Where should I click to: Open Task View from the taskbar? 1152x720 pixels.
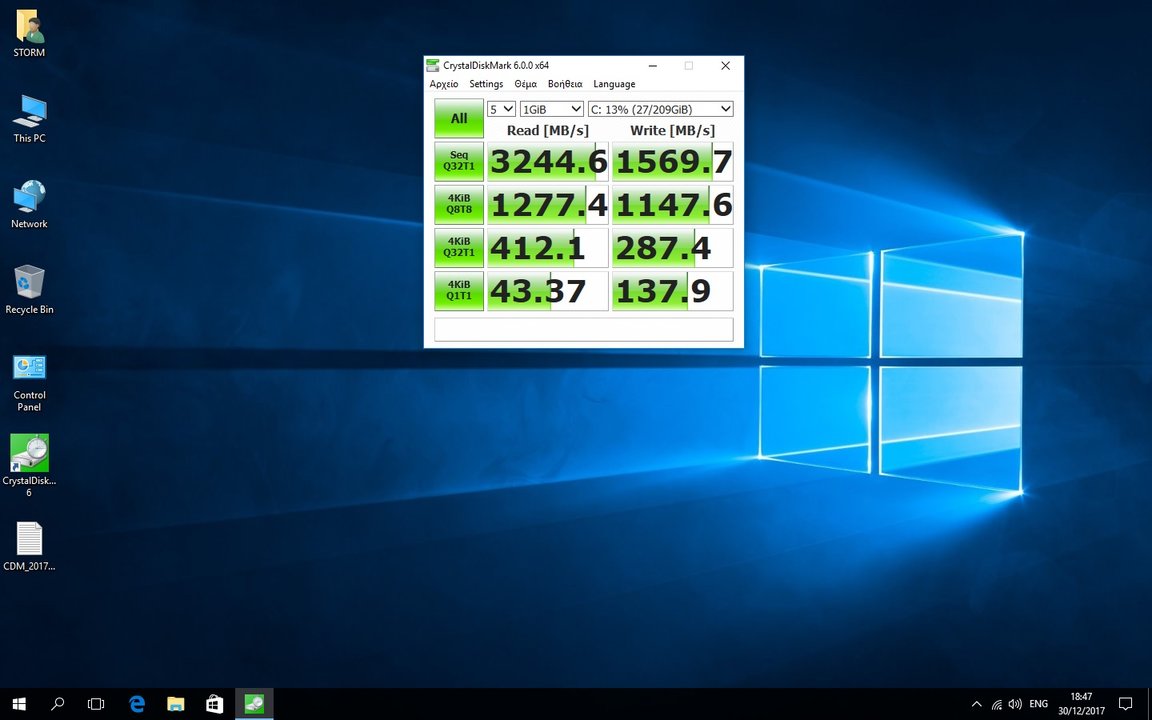(x=96, y=704)
